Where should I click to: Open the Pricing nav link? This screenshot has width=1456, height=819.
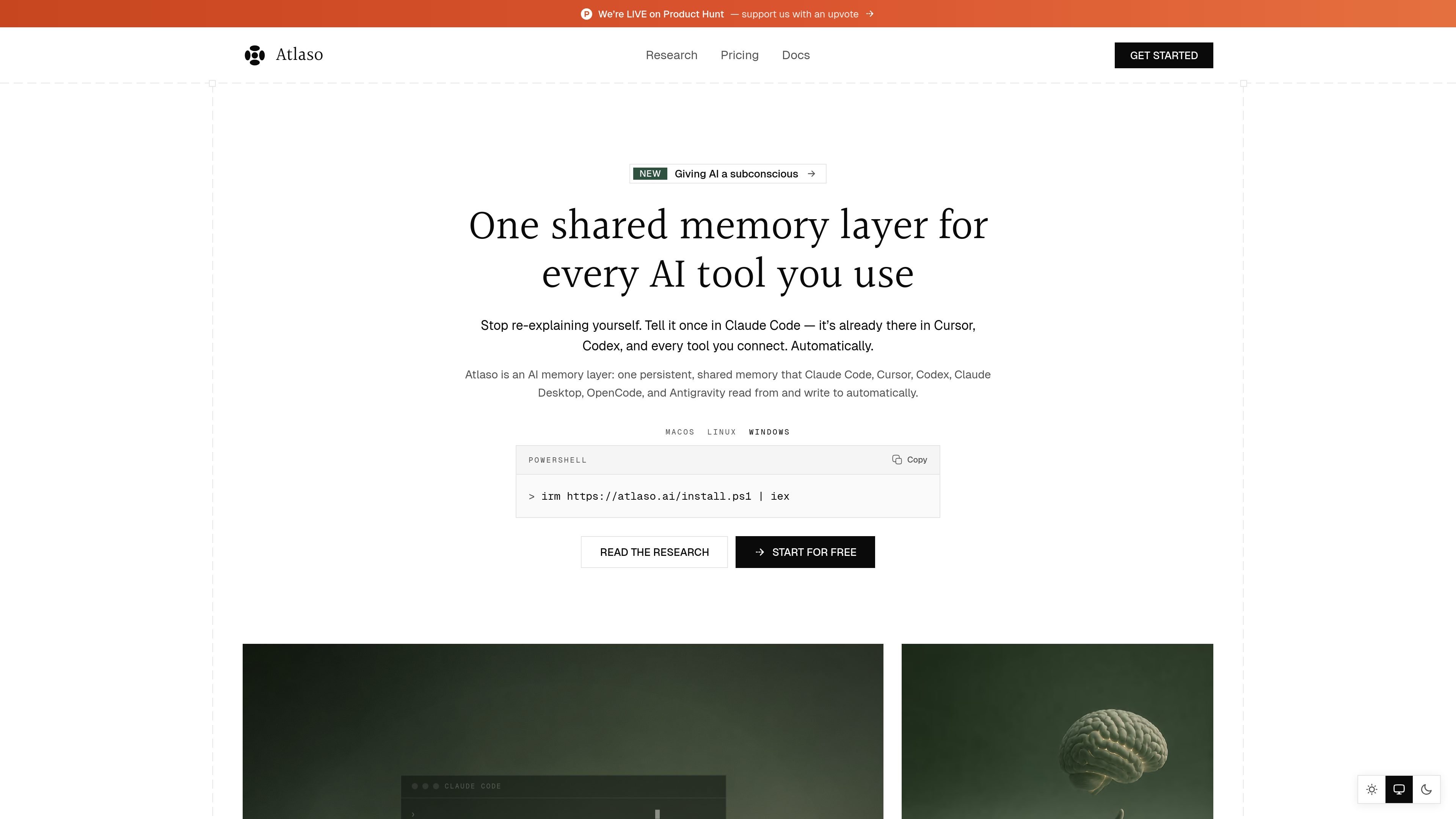pos(739,55)
